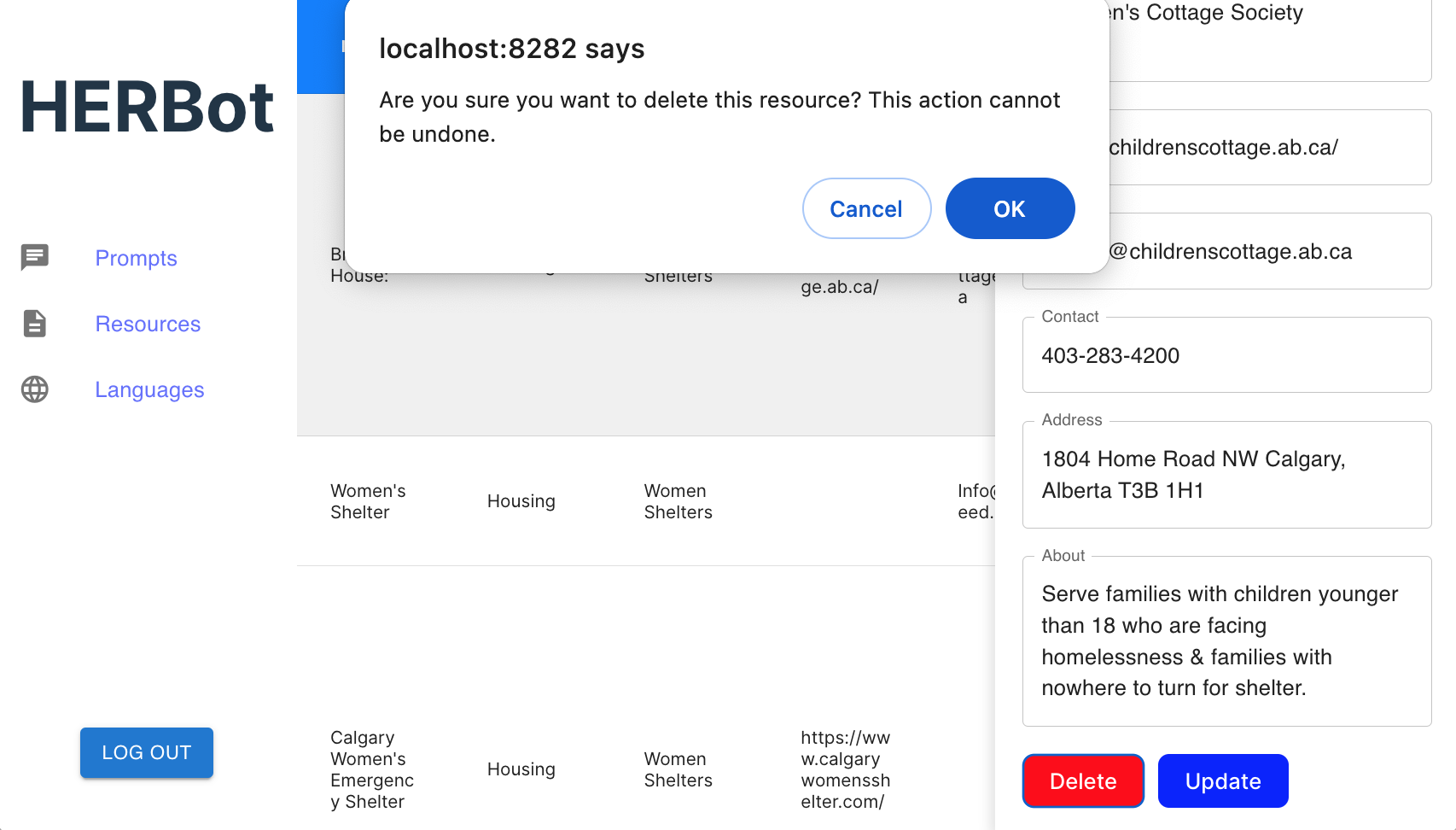
Task: Click the Prompts chat icon
Action: 35,257
